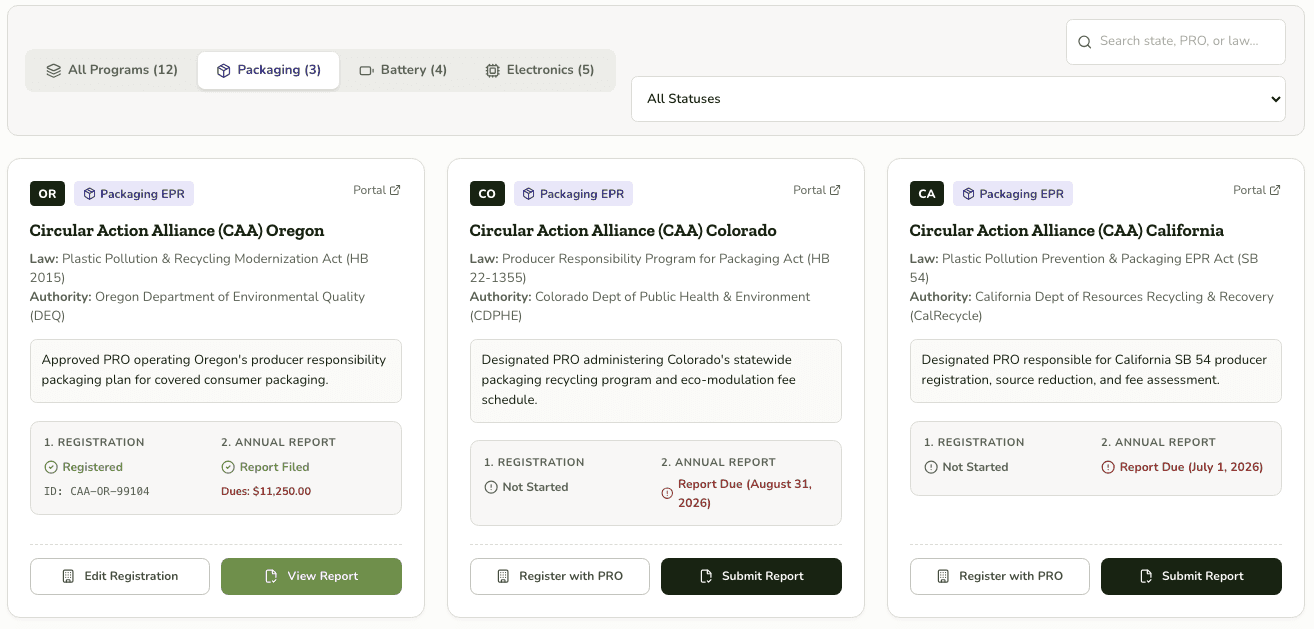The height and width of the screenshot is (629, 1314).
Task: Click the external-link icon on Colorado card
Action: point(835,190)
